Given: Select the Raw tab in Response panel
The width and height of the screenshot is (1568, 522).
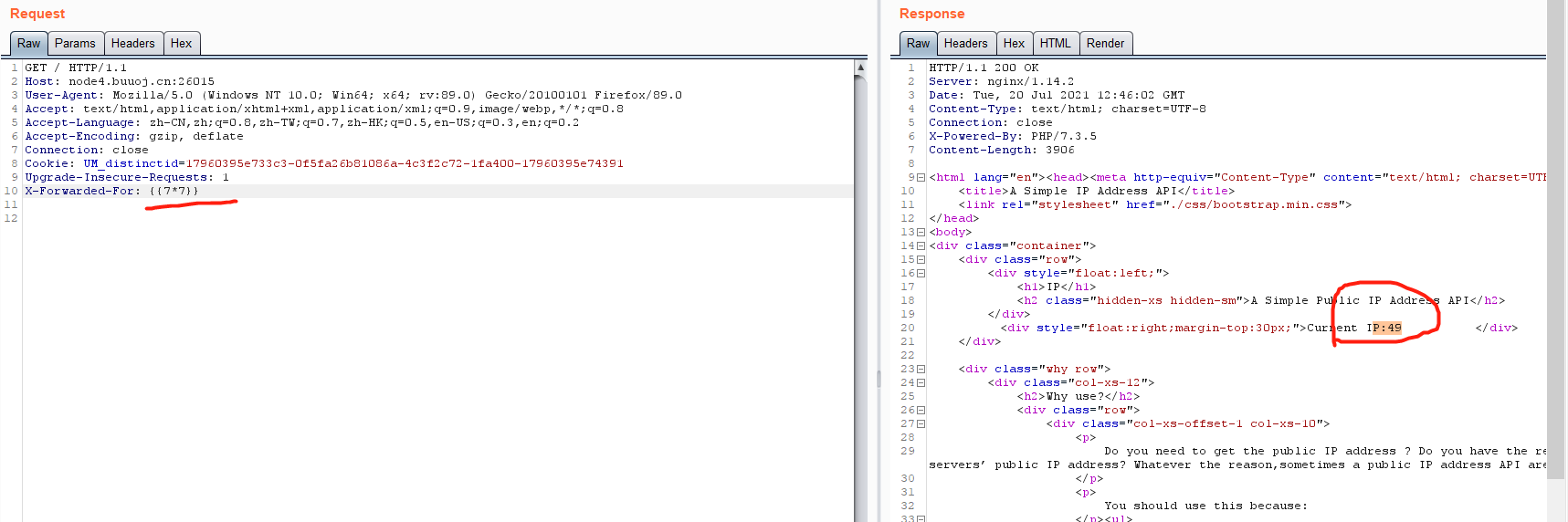Looking at the screenshot, I should click(x=918, y=43).
